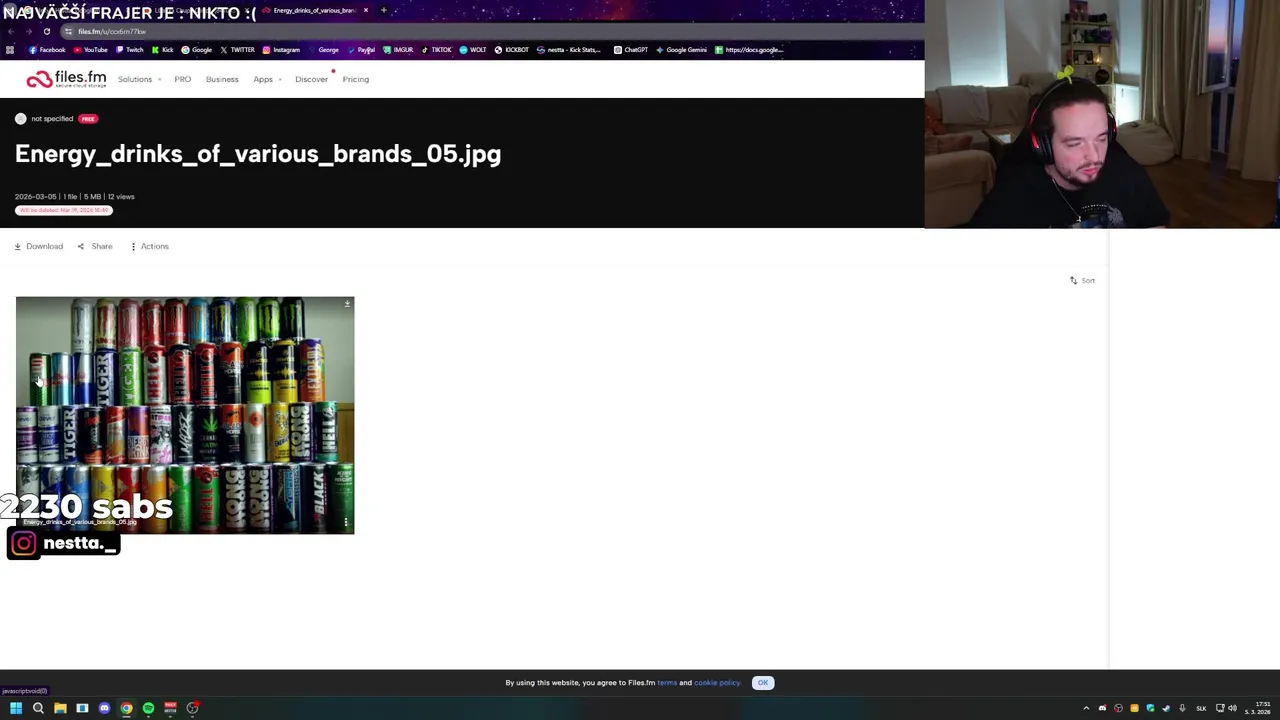Screen dimensions: 1280x720
Task: Click the download icon on the thumbnail
Action: click(x=347, y=304)
